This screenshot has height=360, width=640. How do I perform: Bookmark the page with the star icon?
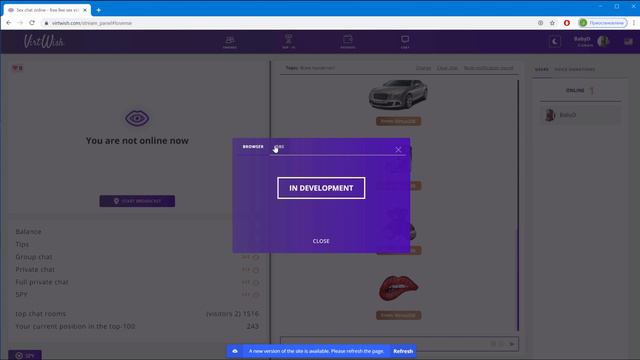click(x=552, y=23)
